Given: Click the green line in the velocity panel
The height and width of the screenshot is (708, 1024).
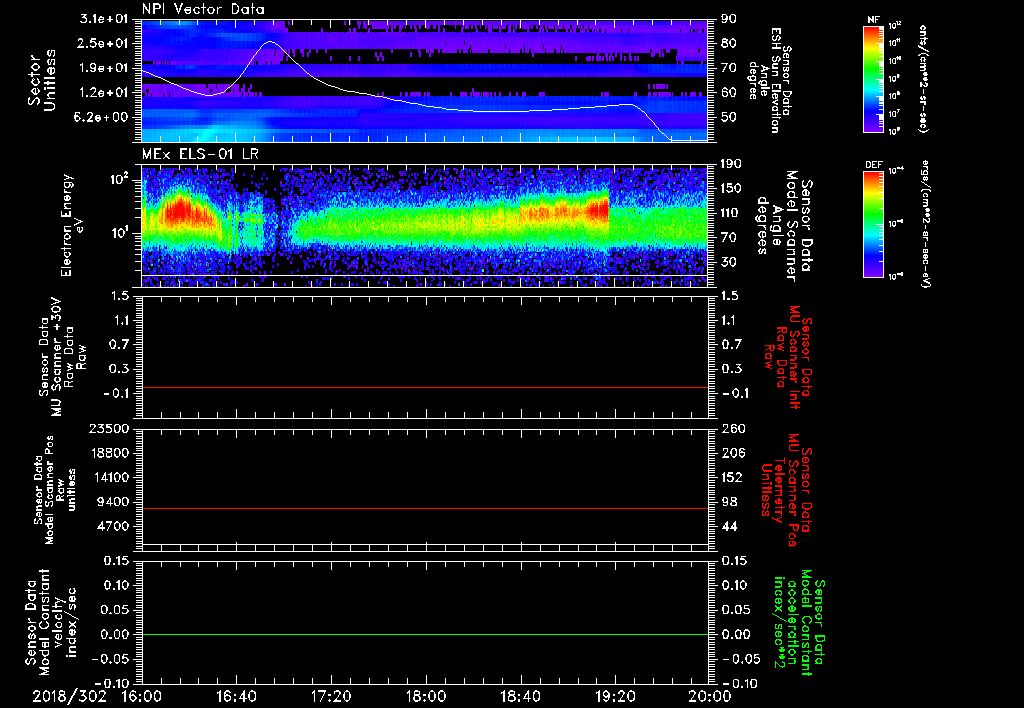Looking at the screenshot, I should point(424,634).
